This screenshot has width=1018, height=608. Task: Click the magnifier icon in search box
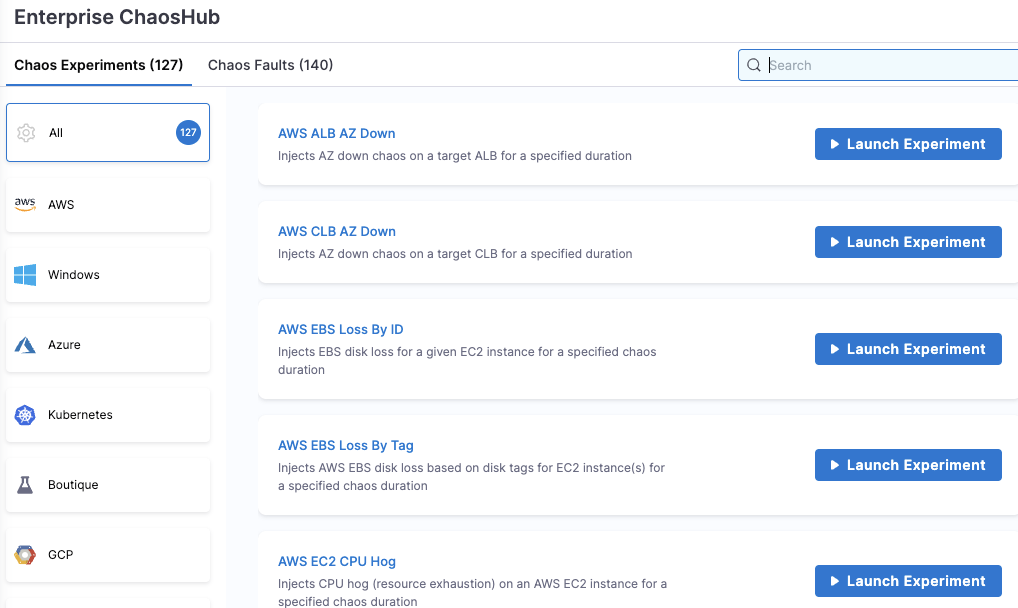[x=754, y=66]
